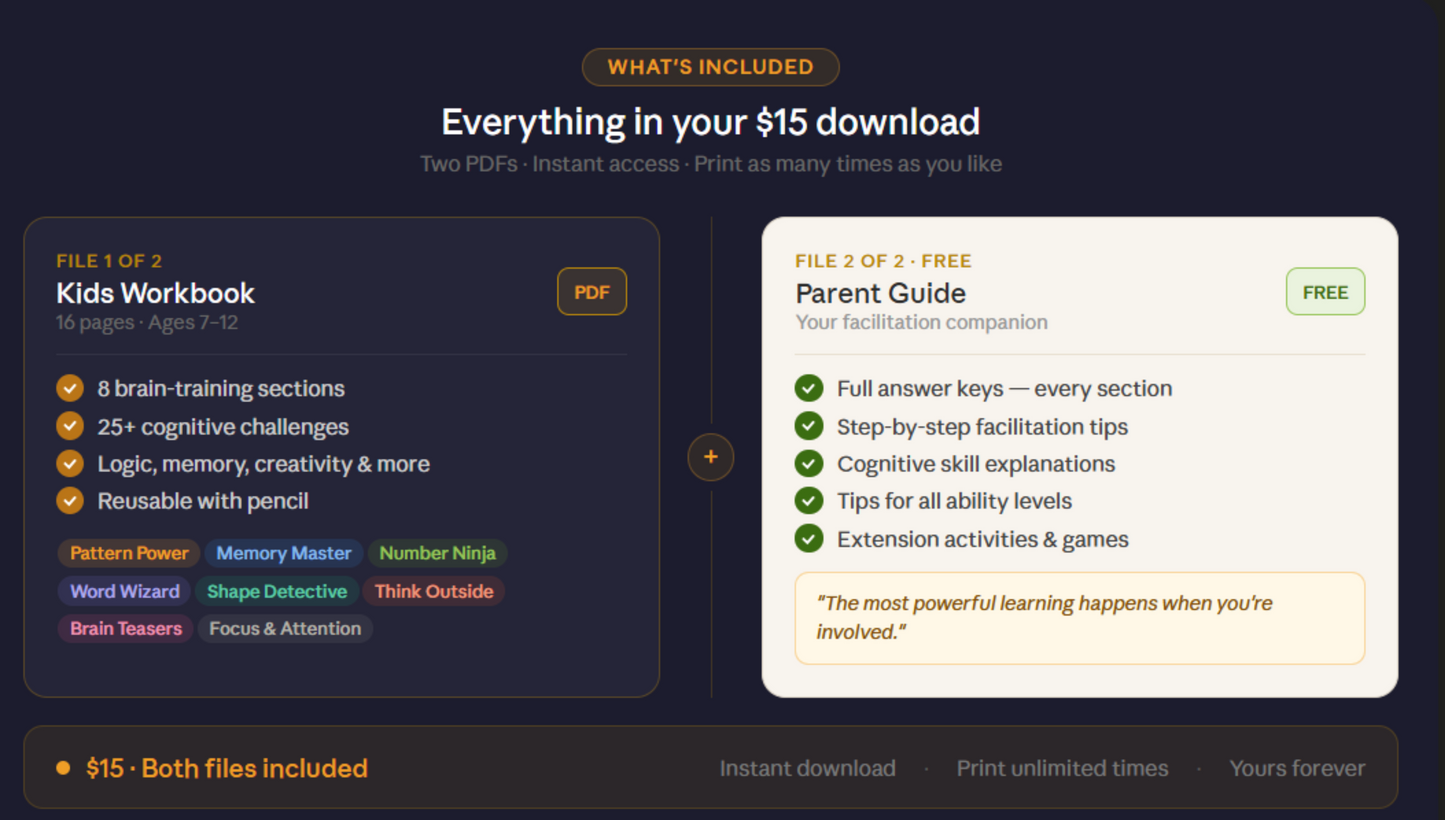Click green checkmark beside Cognitive skill explanations
Image resolution: width=1445 pixels, height=820 pixels.
(809, 464)
